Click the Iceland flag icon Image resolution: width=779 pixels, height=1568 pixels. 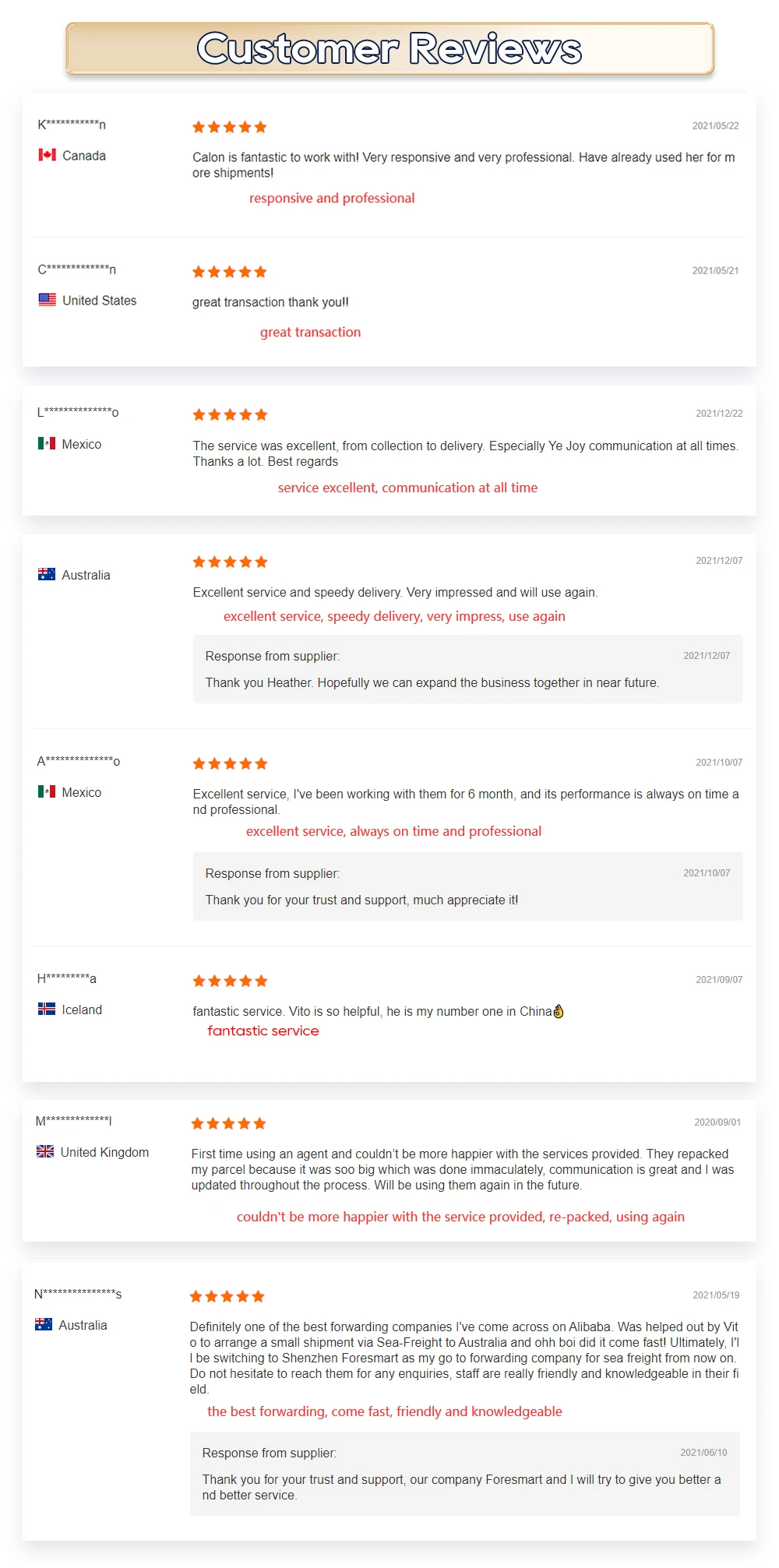[x=46, y=1009]
